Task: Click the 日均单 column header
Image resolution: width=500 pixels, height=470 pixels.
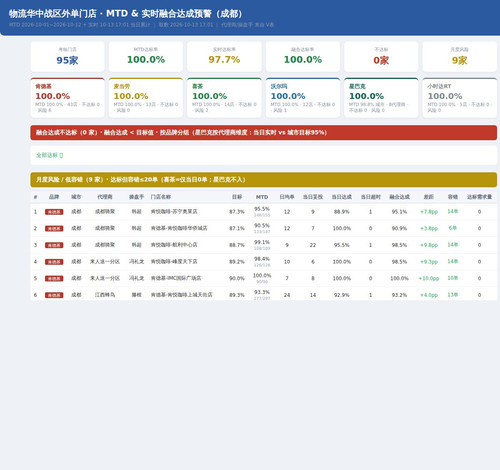Action: 287,197
